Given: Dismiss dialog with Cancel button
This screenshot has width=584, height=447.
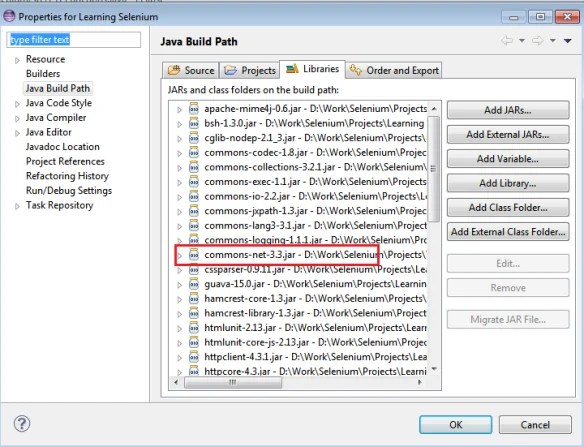Looking at the screenshot, I should [x=535, y=425].
